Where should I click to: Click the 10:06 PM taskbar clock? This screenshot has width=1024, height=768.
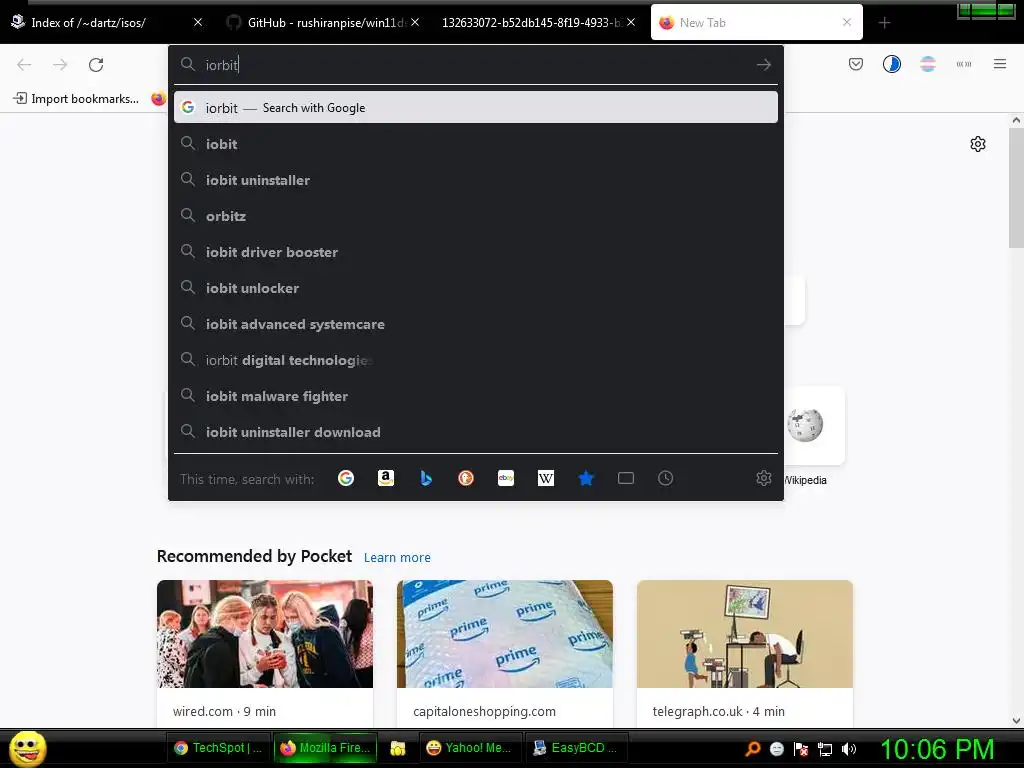point(937,749)
